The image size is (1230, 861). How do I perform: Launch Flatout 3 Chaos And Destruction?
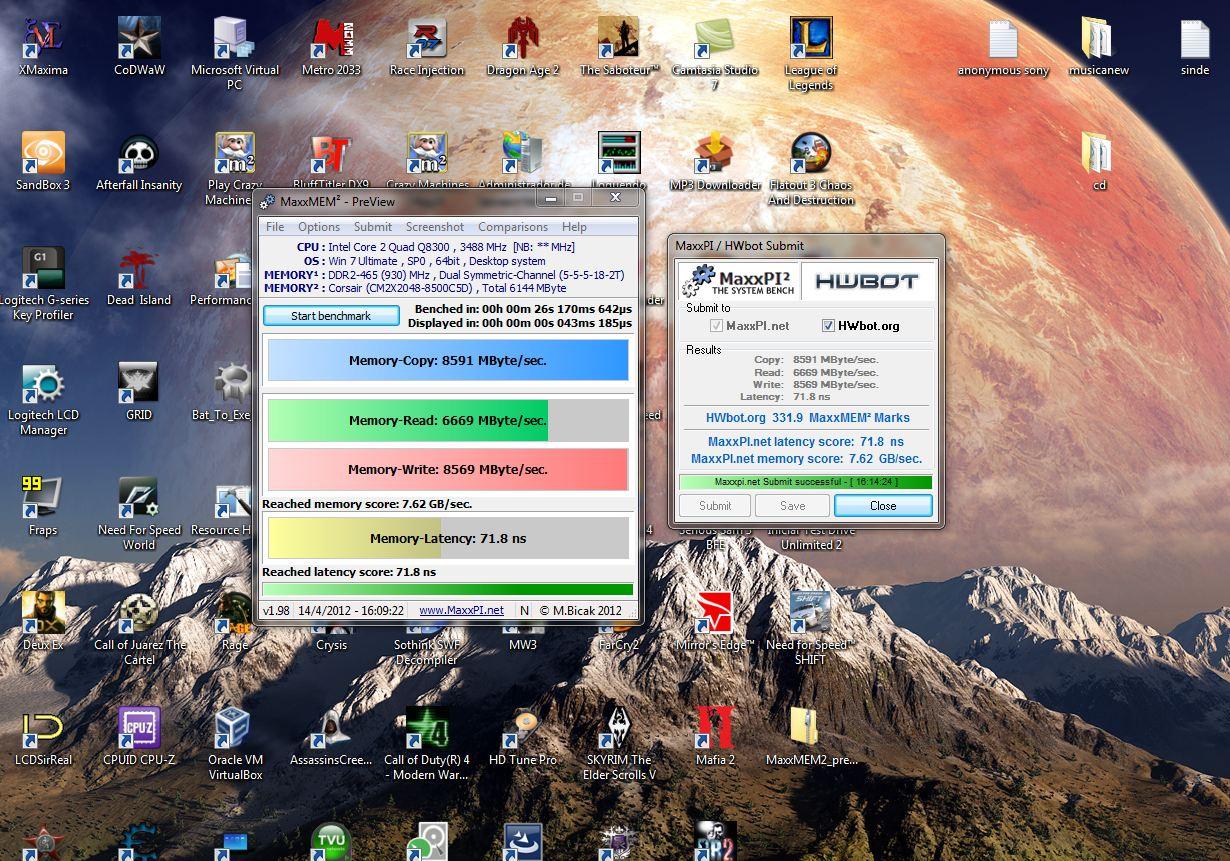click(811, 168)
